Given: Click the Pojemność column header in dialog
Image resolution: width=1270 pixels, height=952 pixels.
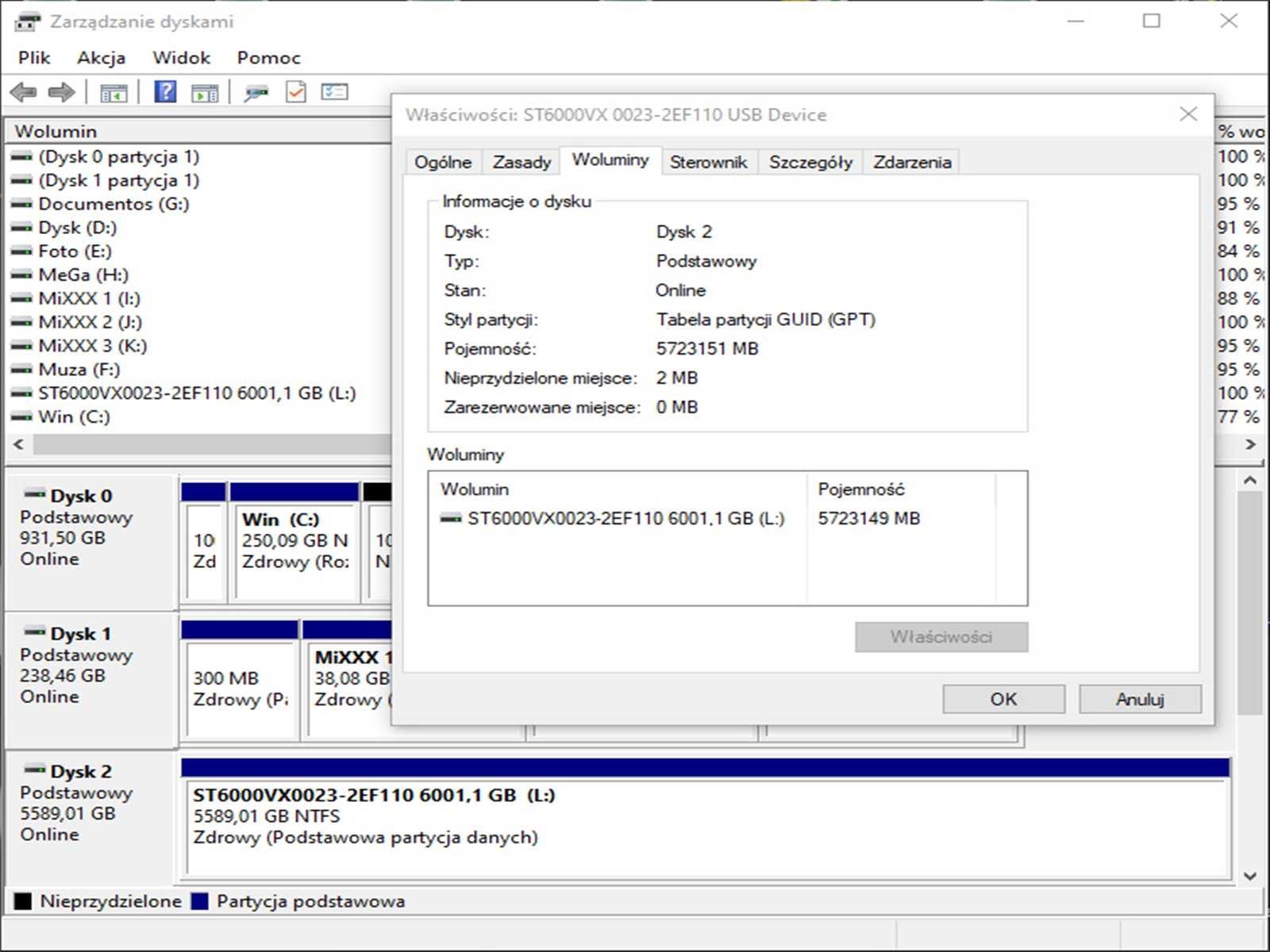Looking at the screenshot, I should (x=901, y=489).
